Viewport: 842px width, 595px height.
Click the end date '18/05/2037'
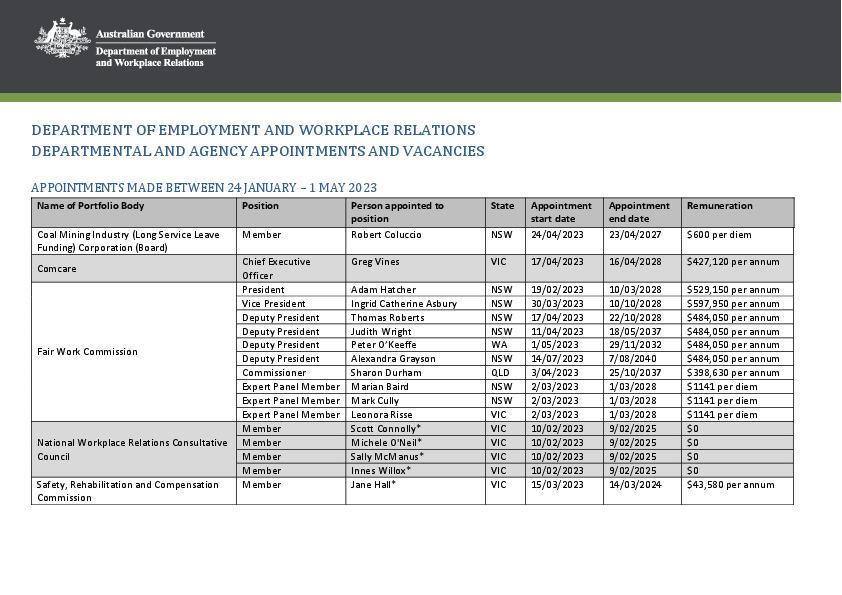coord(635,331)
